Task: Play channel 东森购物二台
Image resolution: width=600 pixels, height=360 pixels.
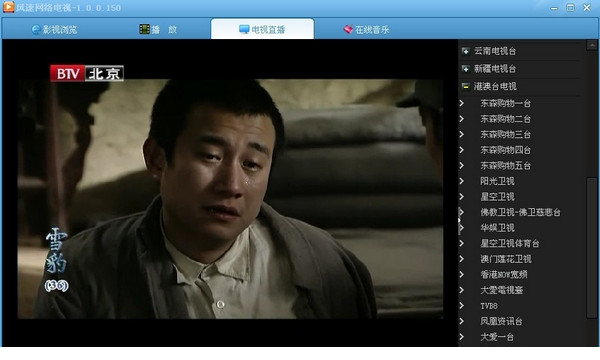Action: point(505,119)
